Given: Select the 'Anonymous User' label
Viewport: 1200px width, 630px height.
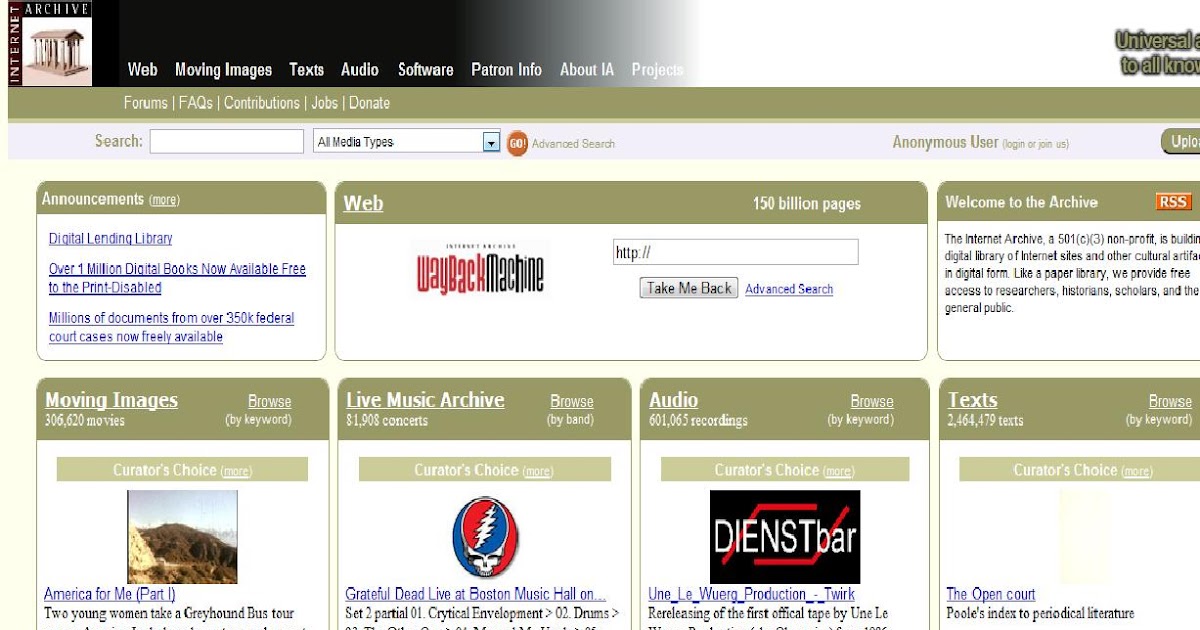Looking at the screenshot, I should point(945,143).
